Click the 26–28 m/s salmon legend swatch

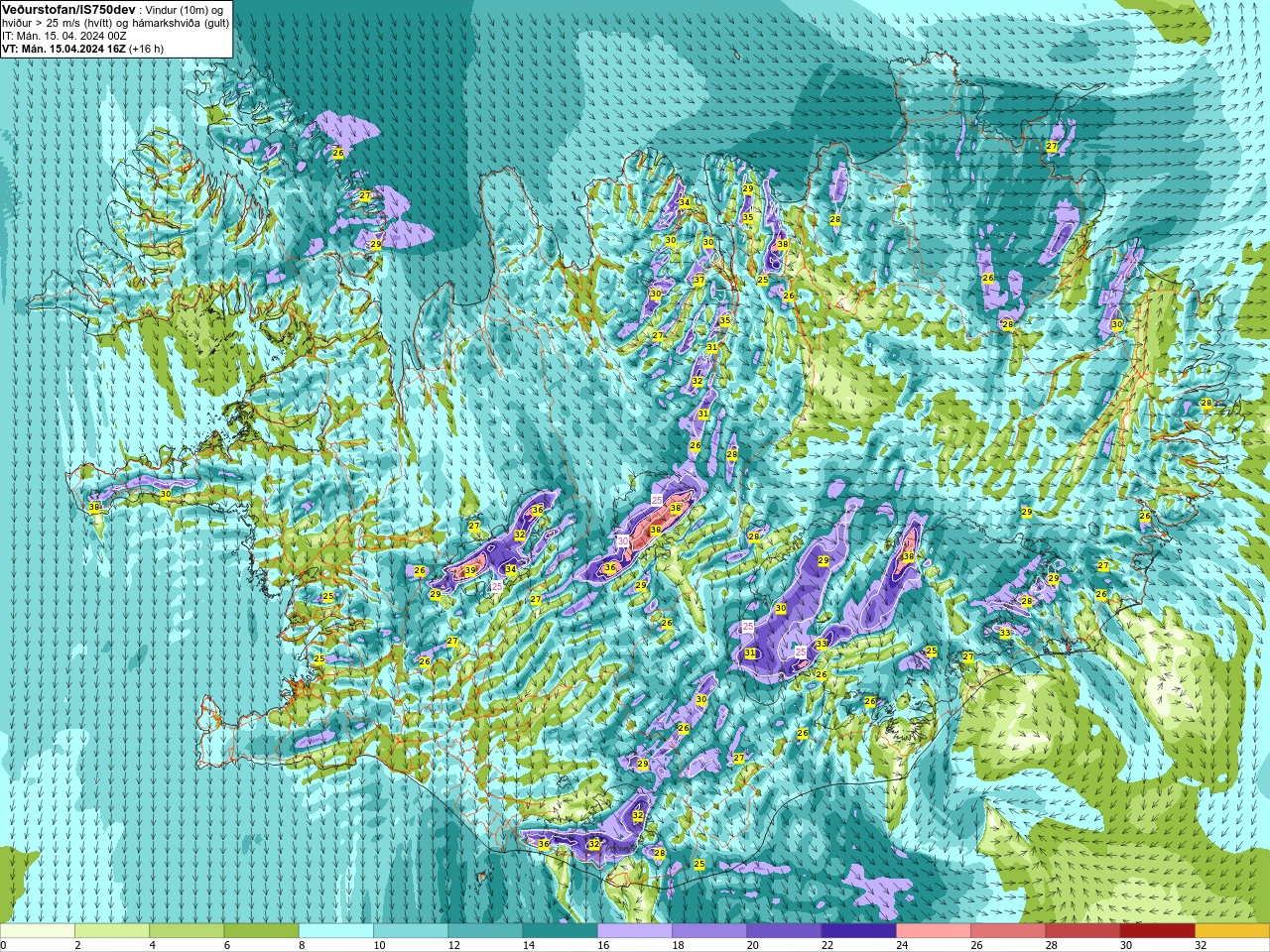[1008, 931]
